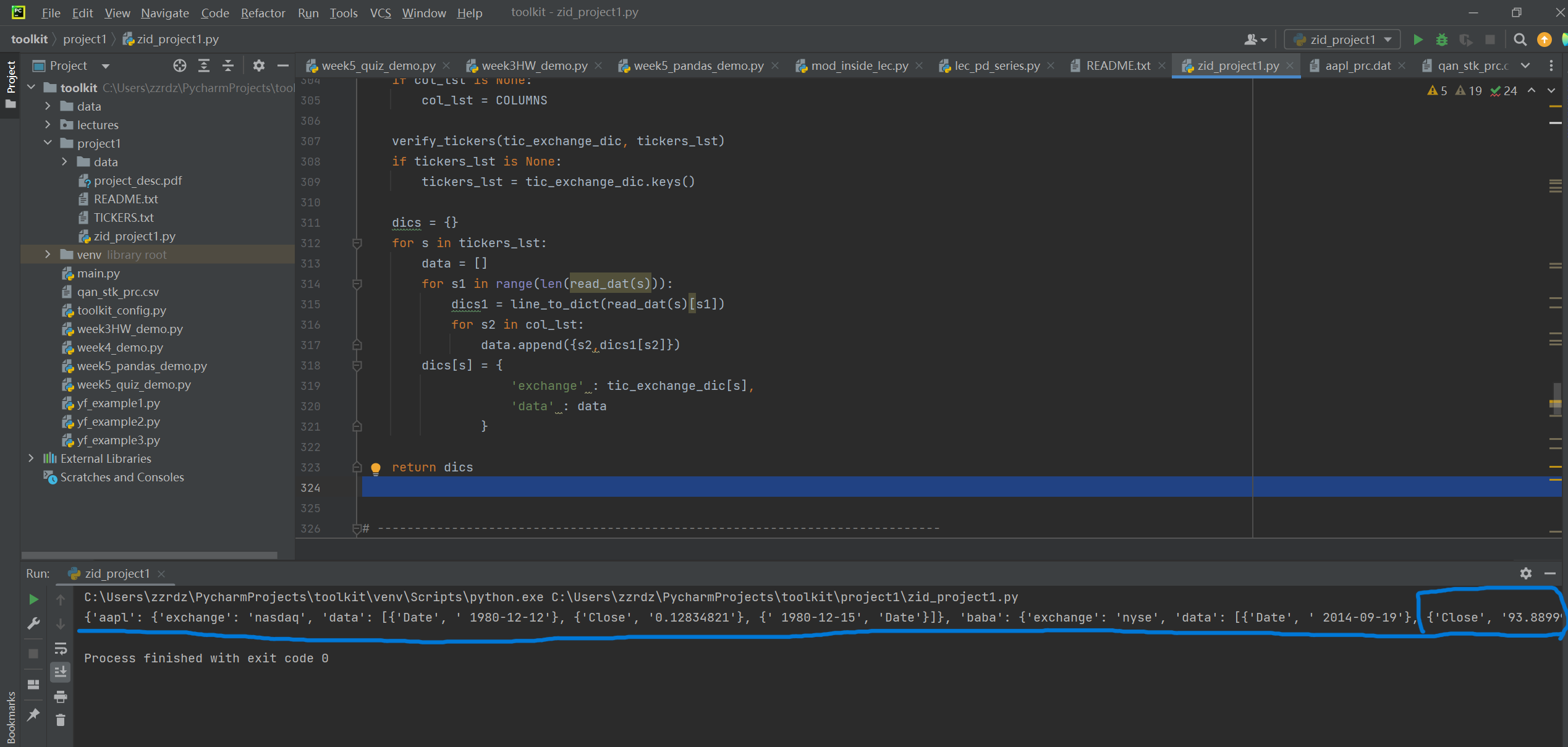Toggle code fold at line 314 inner loop
This screenshot has width=1568, height=747.
(357, 284)
